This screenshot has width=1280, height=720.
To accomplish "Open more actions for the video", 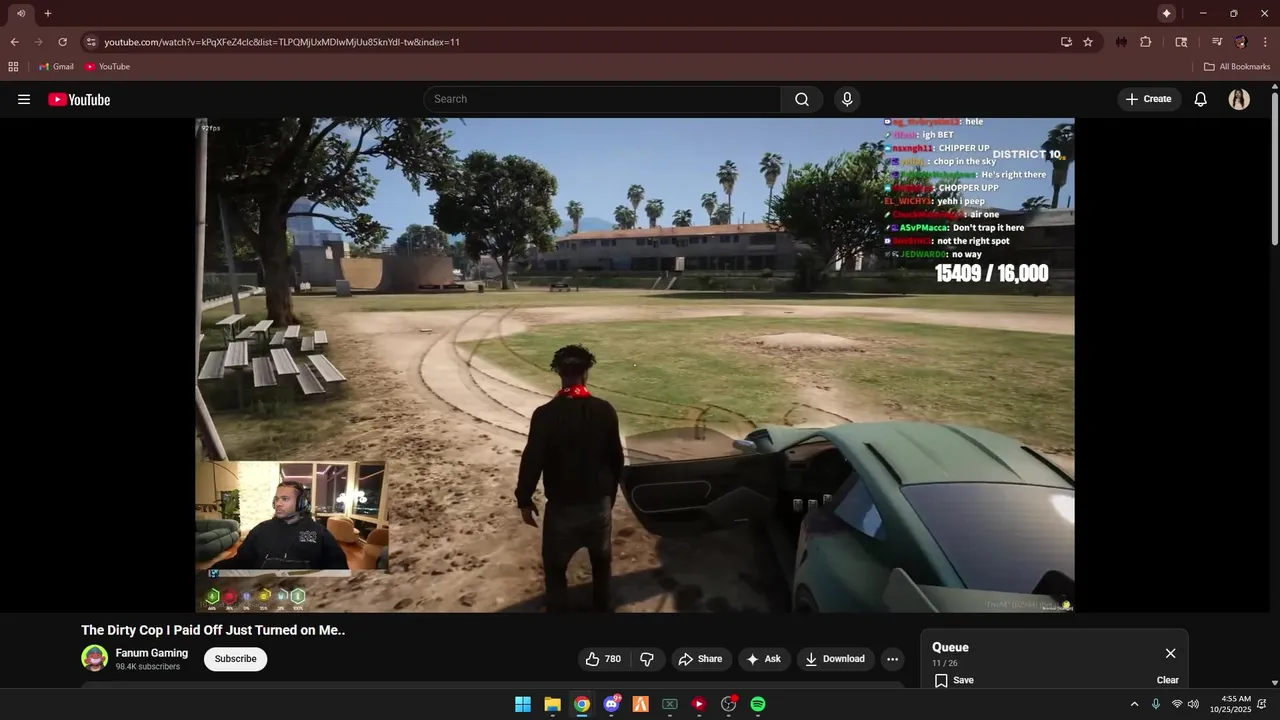I will (892, 659).
